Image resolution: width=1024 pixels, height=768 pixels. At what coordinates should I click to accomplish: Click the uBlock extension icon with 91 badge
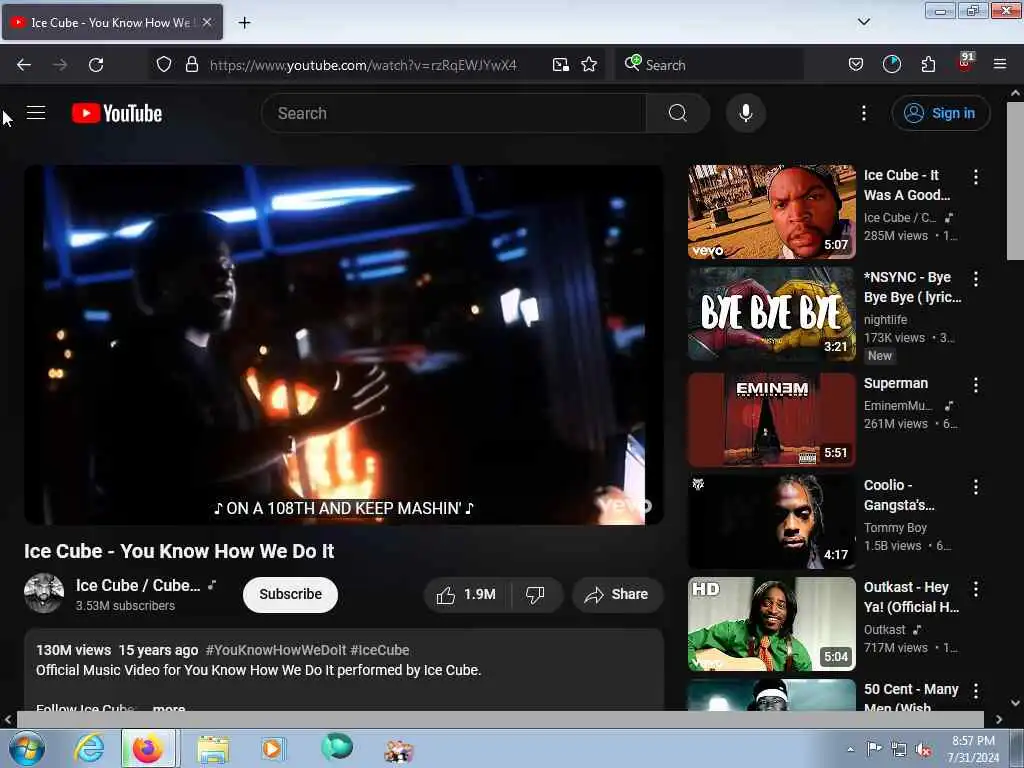(x=965, y=62)
